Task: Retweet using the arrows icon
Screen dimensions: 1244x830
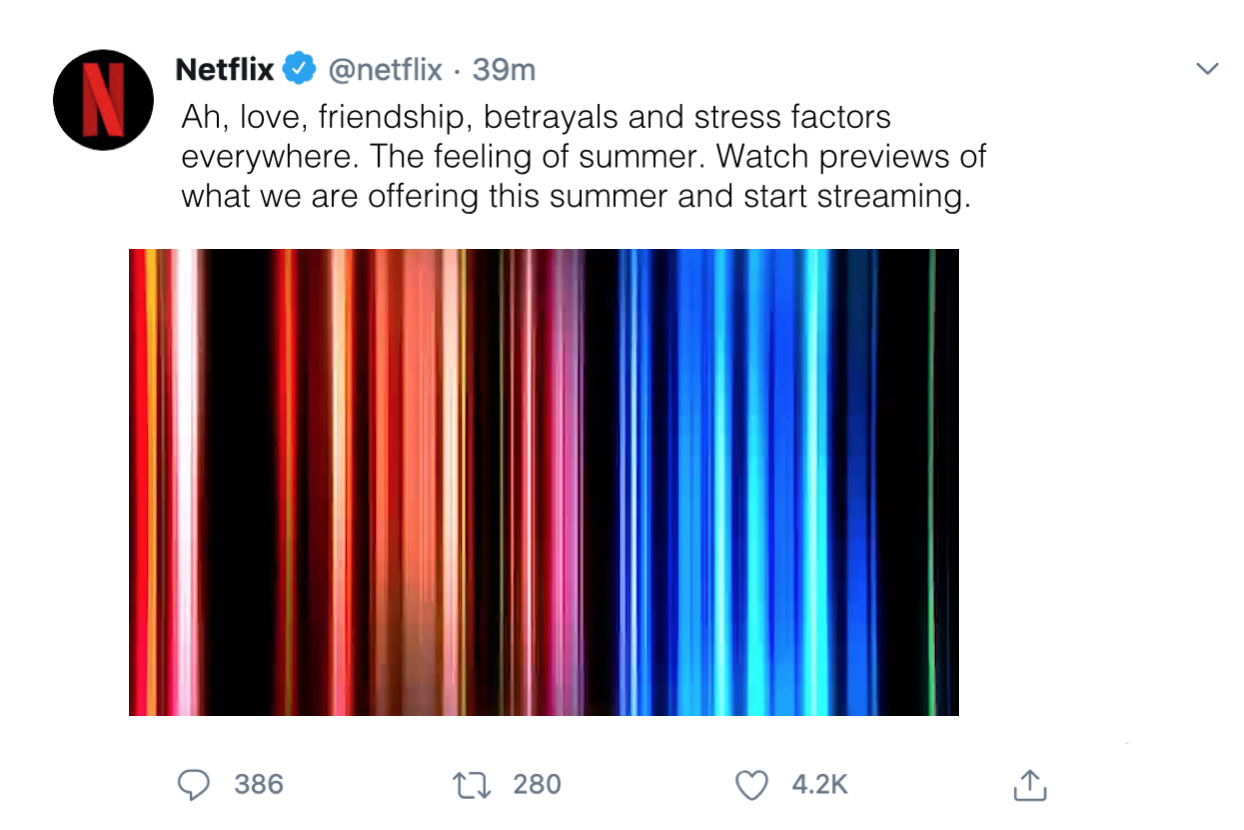Action: tap(471, 785)
